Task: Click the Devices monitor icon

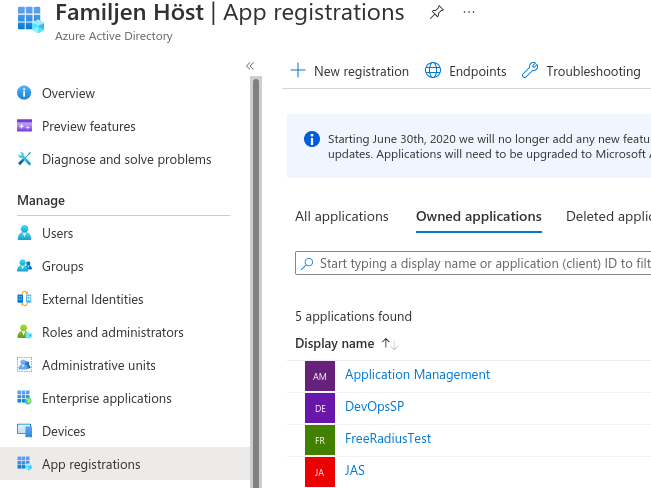Action: click(24, 431)
